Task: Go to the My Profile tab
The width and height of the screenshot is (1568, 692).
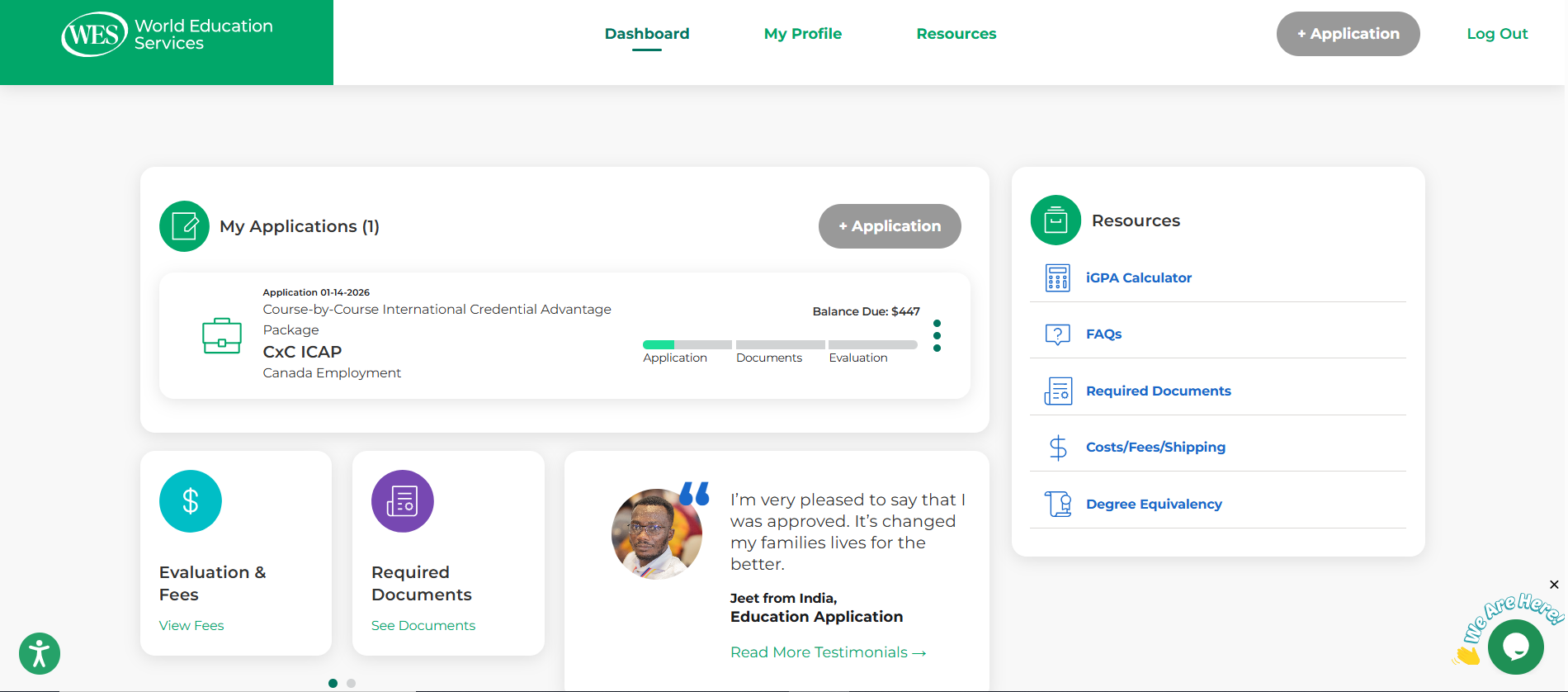Action: click(802, 34)
